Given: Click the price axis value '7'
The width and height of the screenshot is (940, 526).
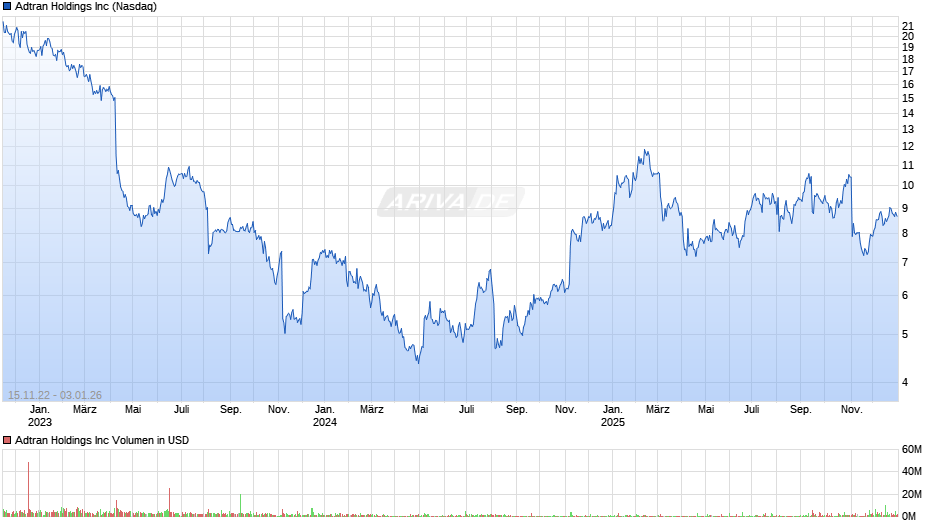Looking at the screenshot, I should 905,262.
